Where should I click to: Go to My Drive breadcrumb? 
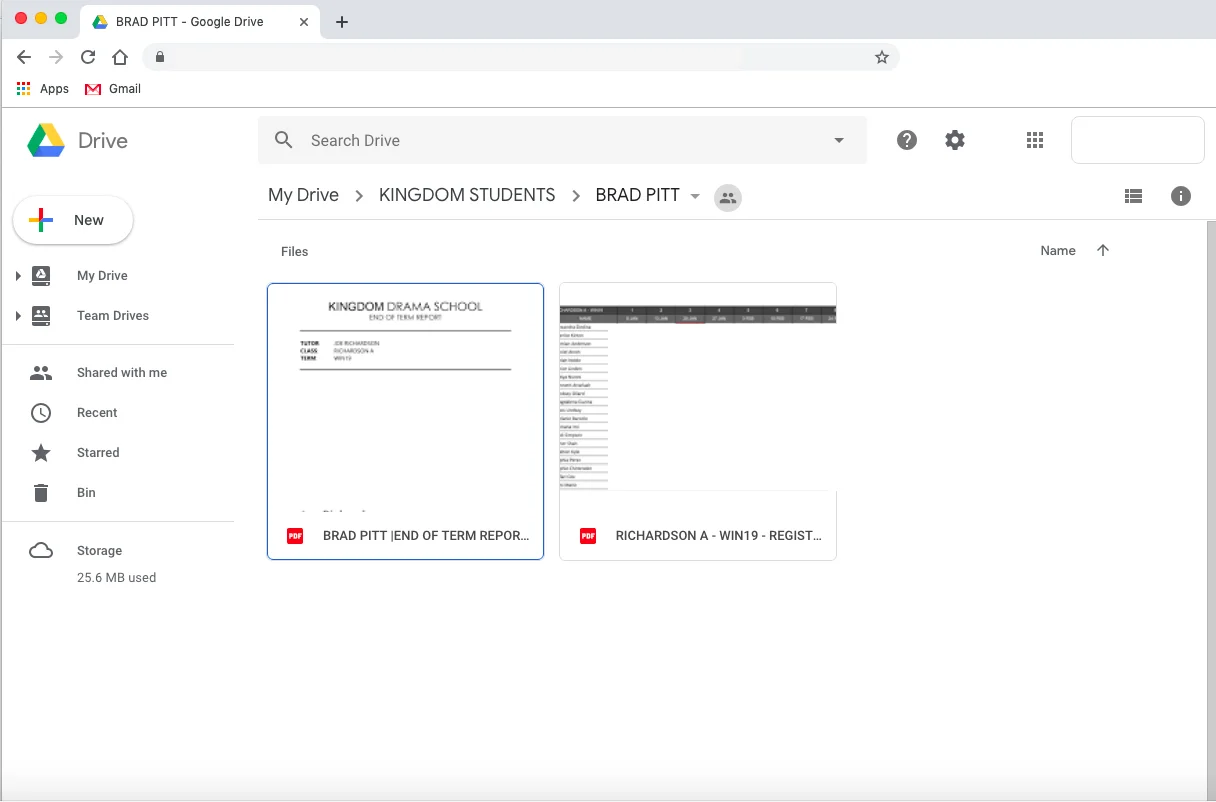point(304,195)
